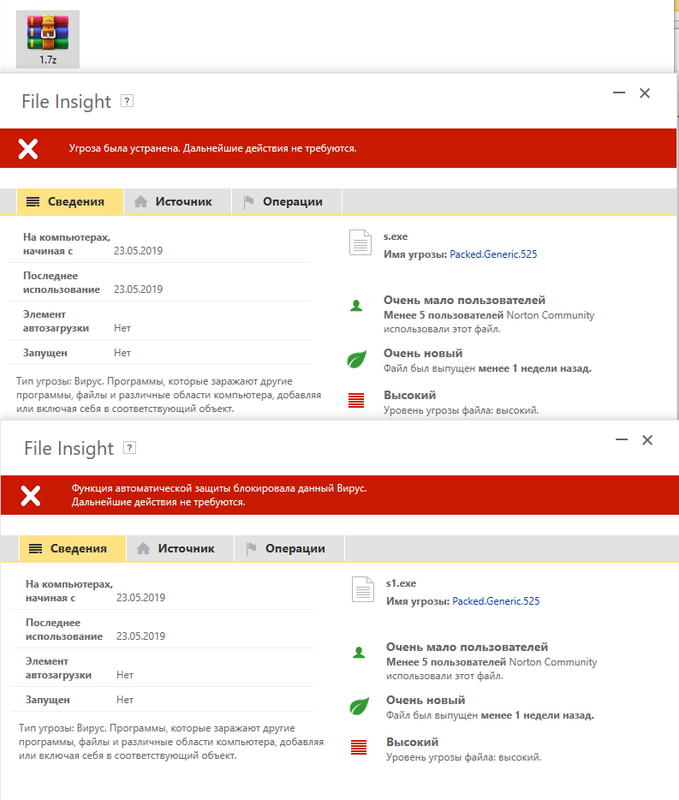Click 'Элемент автозагрузки' value Нет in top window

122,328
